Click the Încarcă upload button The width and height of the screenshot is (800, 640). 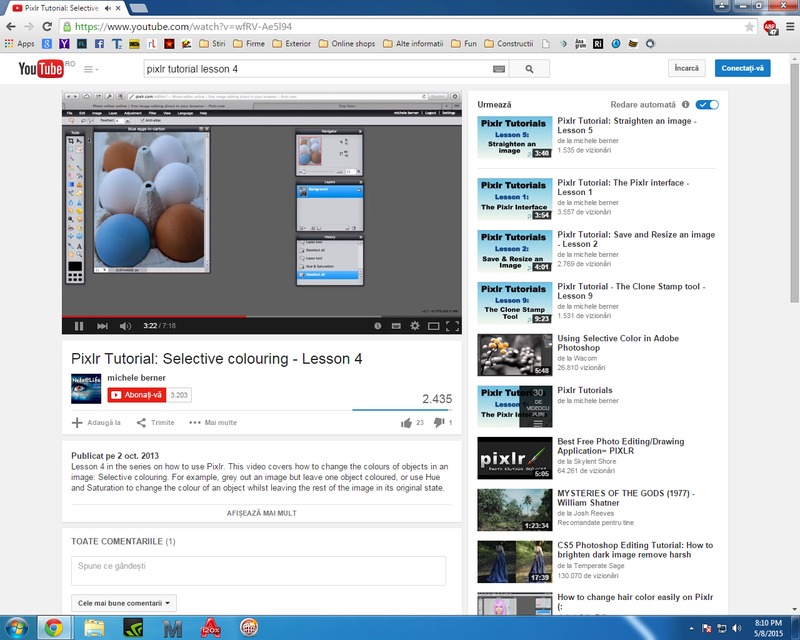coord(686,68)
